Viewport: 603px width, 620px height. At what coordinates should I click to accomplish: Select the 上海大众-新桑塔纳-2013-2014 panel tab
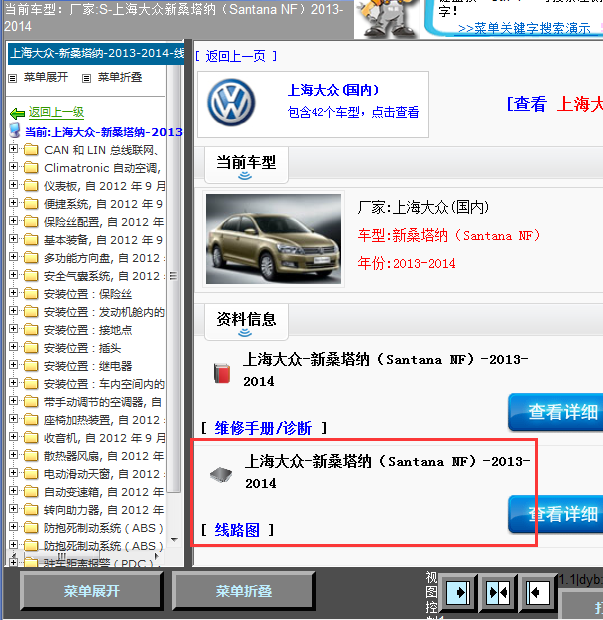tap(96, 53)
